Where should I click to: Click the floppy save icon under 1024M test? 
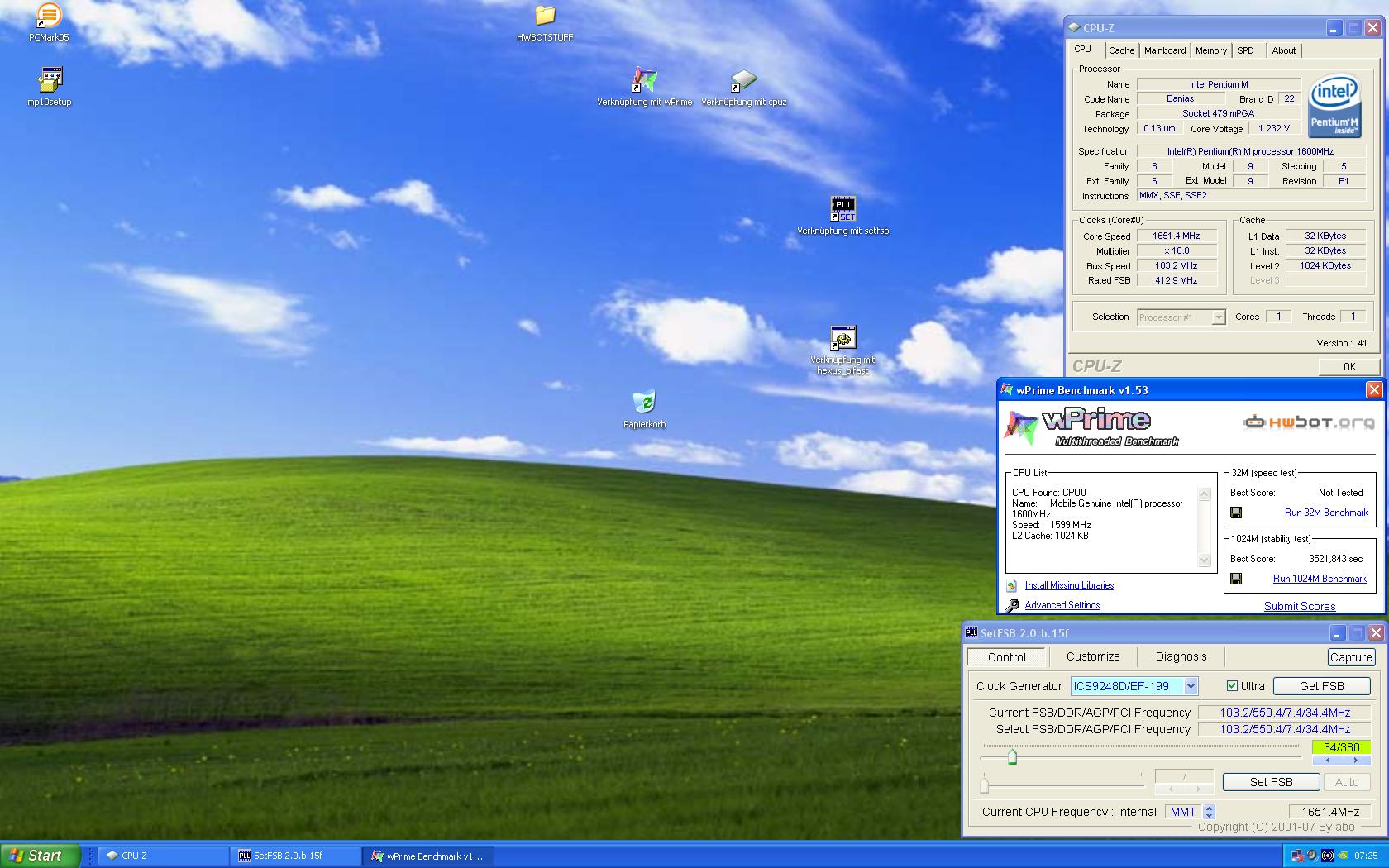click(1236, 579)
